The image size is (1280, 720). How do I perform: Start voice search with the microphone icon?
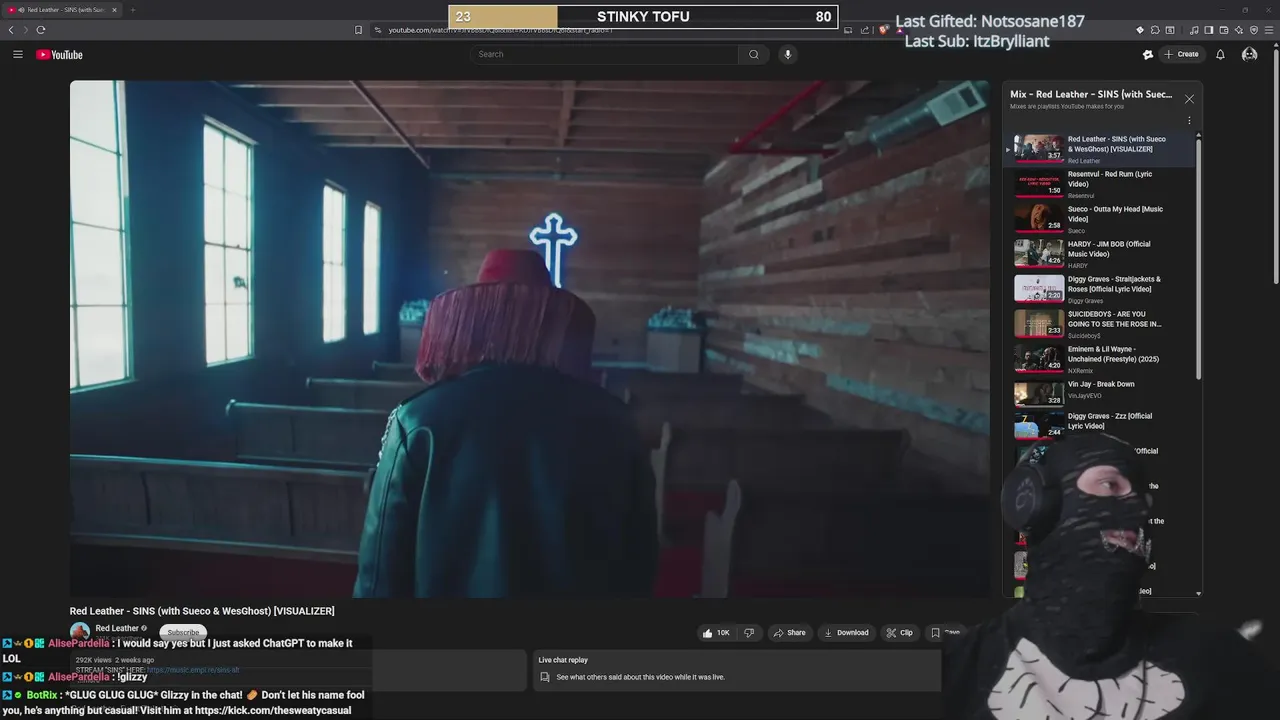788,54
